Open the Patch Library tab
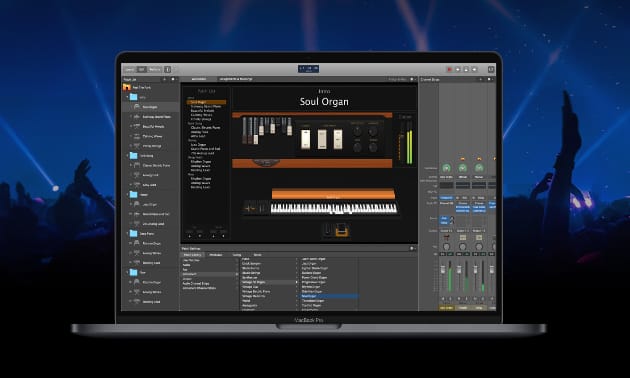The width and height of the screenshot is (630, 378). click(192, 255)
